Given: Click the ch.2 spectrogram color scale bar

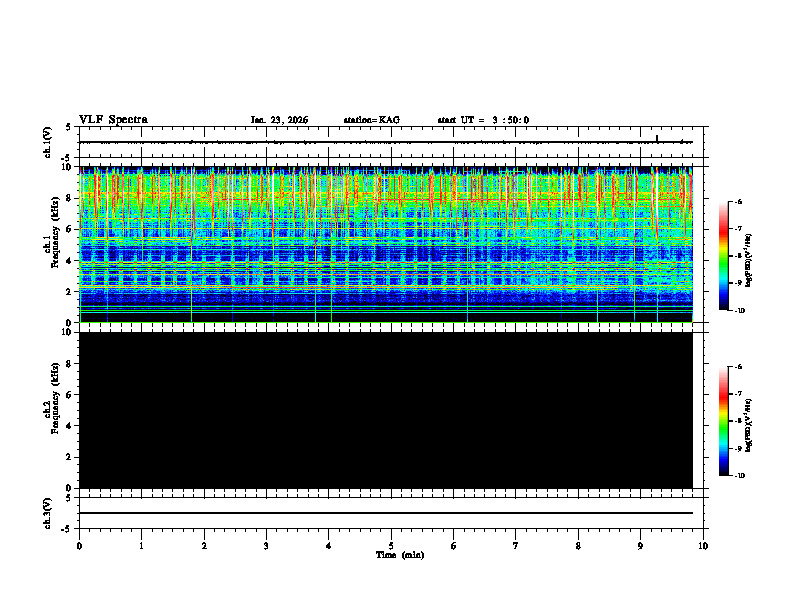Looking at the screenshot, I should [x=724, y=421].
